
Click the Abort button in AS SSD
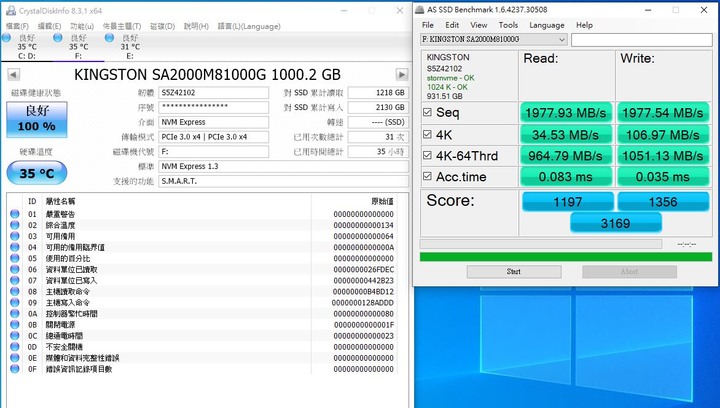click(629, 272)
